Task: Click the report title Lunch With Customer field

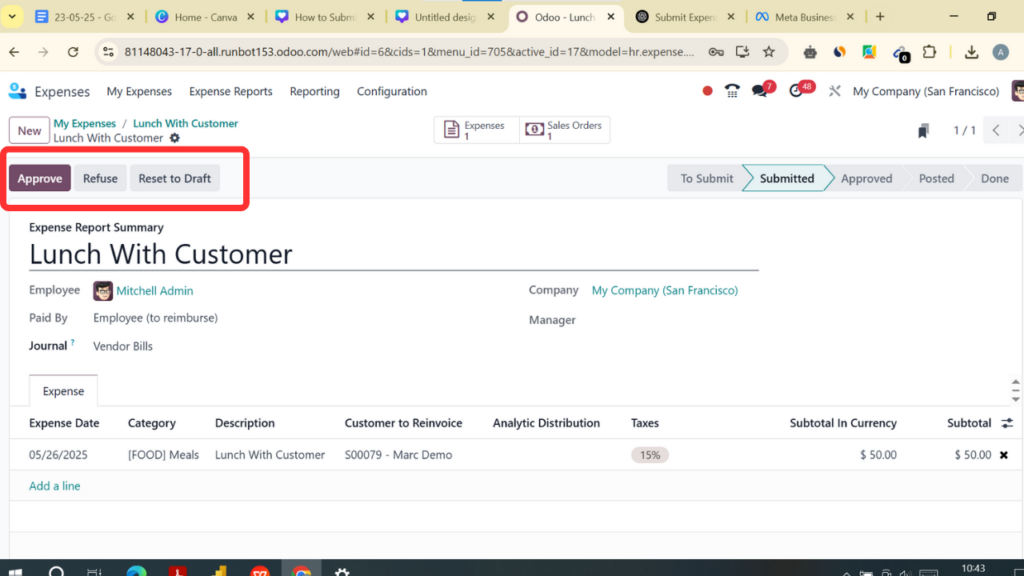Action: point(394,254)
